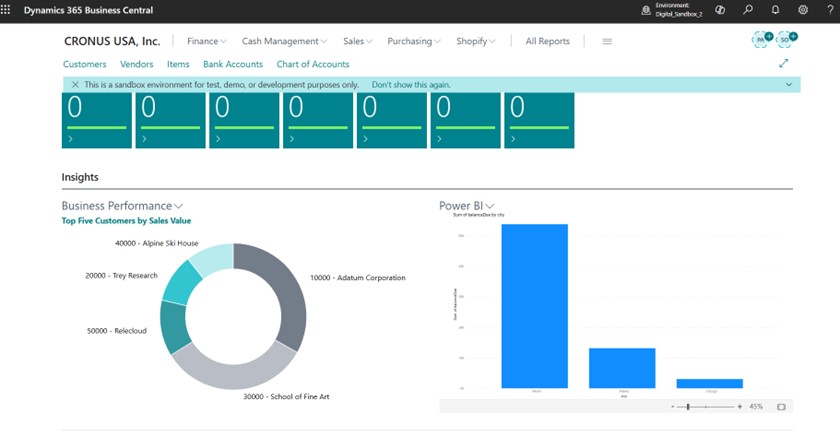Open the All Reports menu item

click(x=548, y=41)
